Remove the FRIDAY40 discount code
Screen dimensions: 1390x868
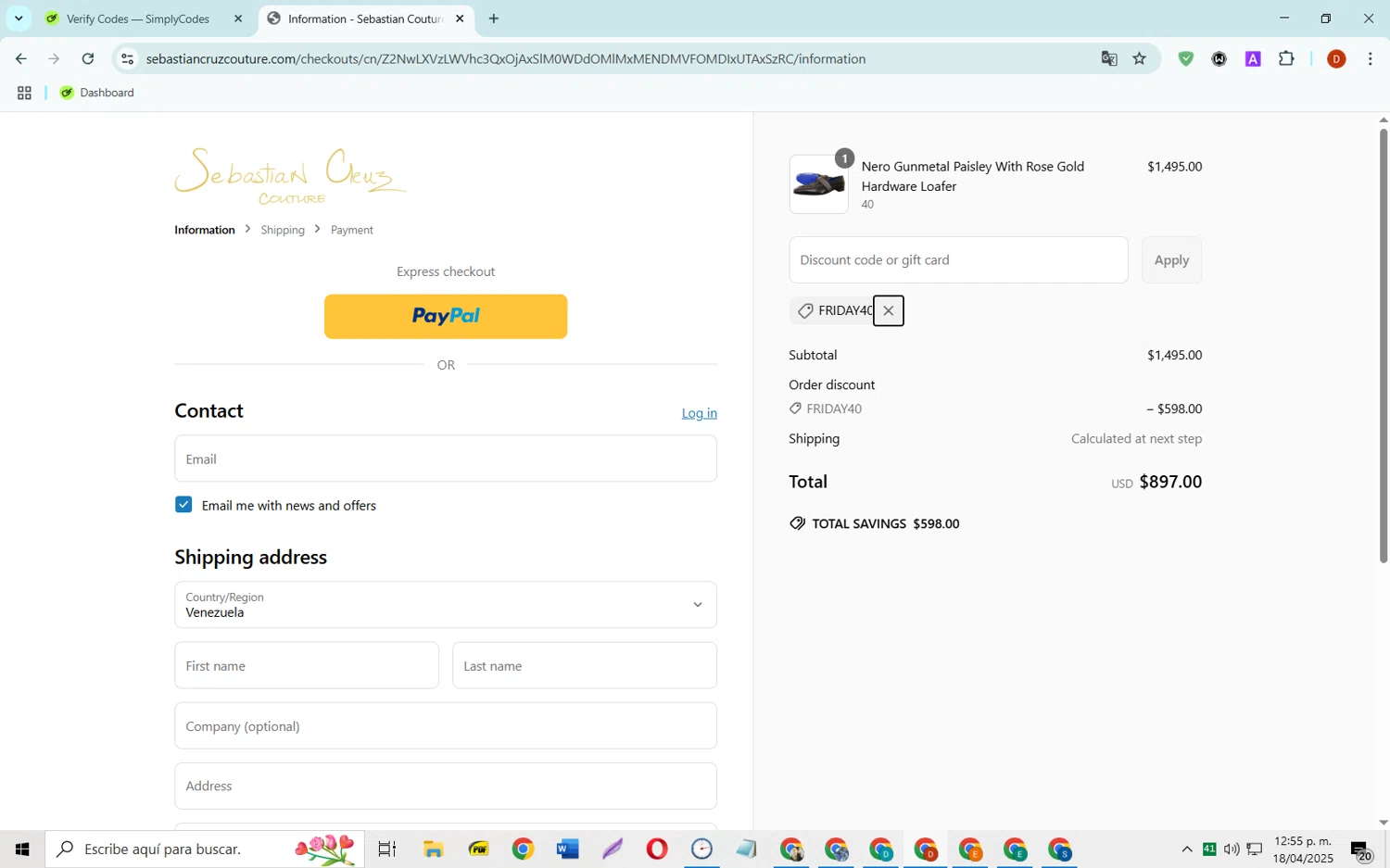(888, 311)
